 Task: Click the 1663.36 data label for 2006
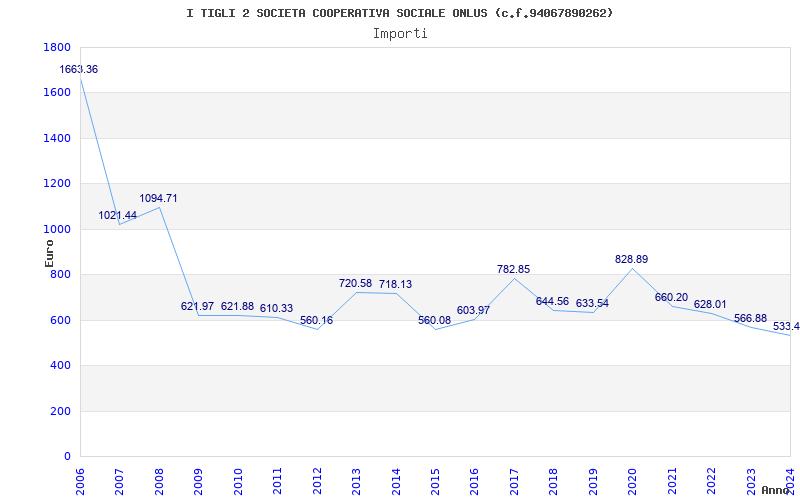pos(79,70)
